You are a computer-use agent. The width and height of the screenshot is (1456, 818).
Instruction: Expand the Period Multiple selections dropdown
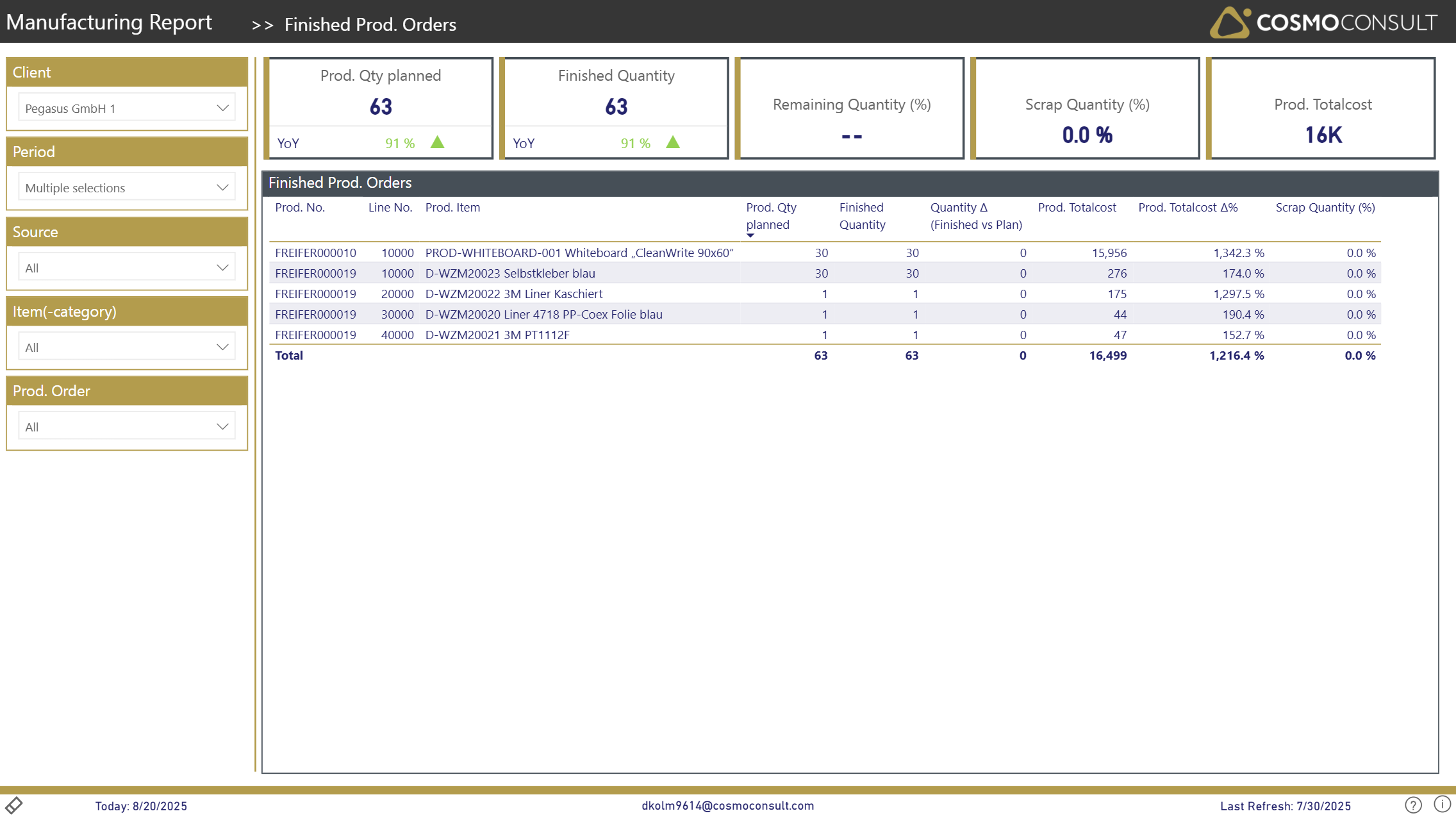coord(127,187)
